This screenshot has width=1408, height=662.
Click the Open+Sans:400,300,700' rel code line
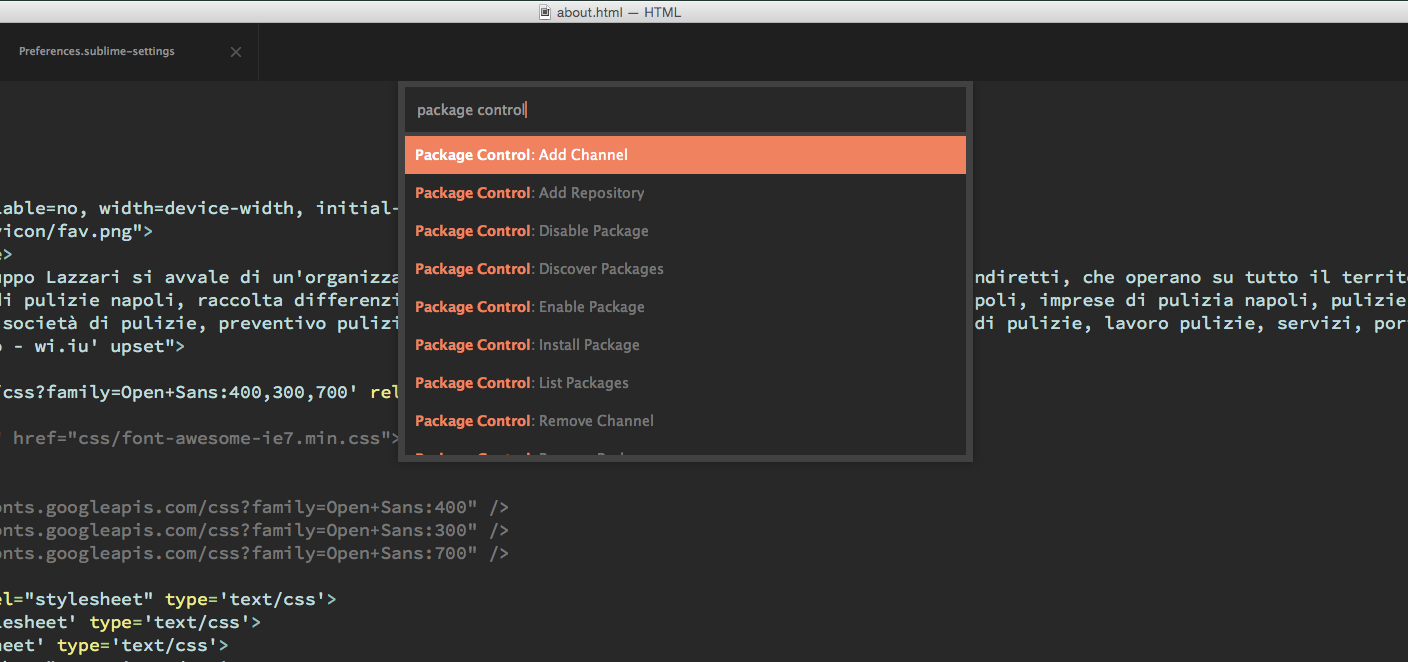click(199, 392)
